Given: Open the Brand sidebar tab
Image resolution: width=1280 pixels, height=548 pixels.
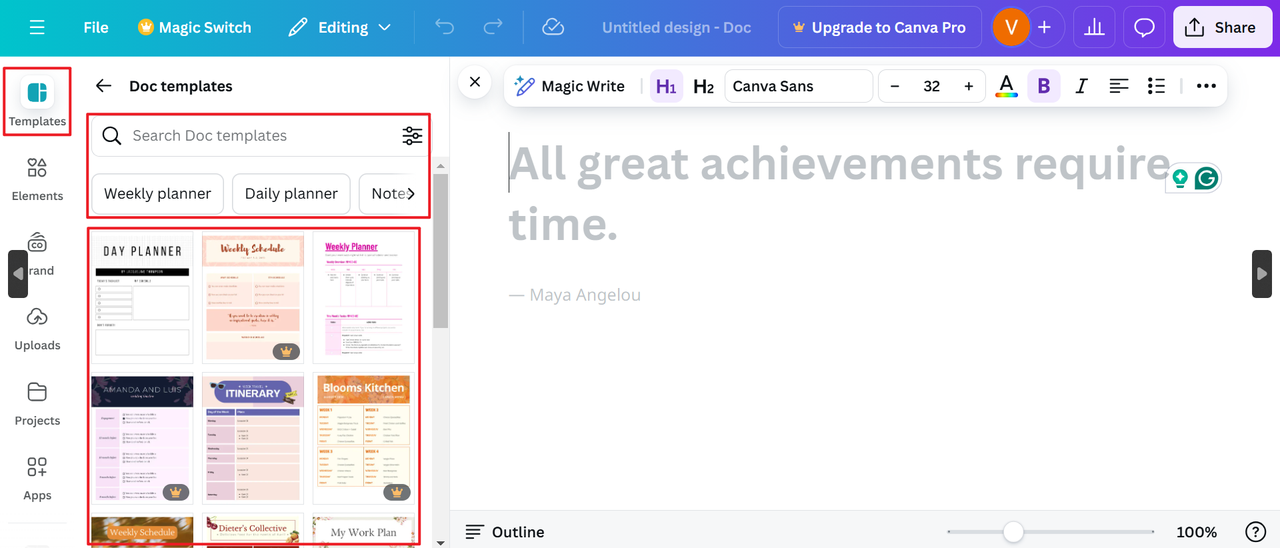Looking at the screenshot, I should [x=37, y=254].
